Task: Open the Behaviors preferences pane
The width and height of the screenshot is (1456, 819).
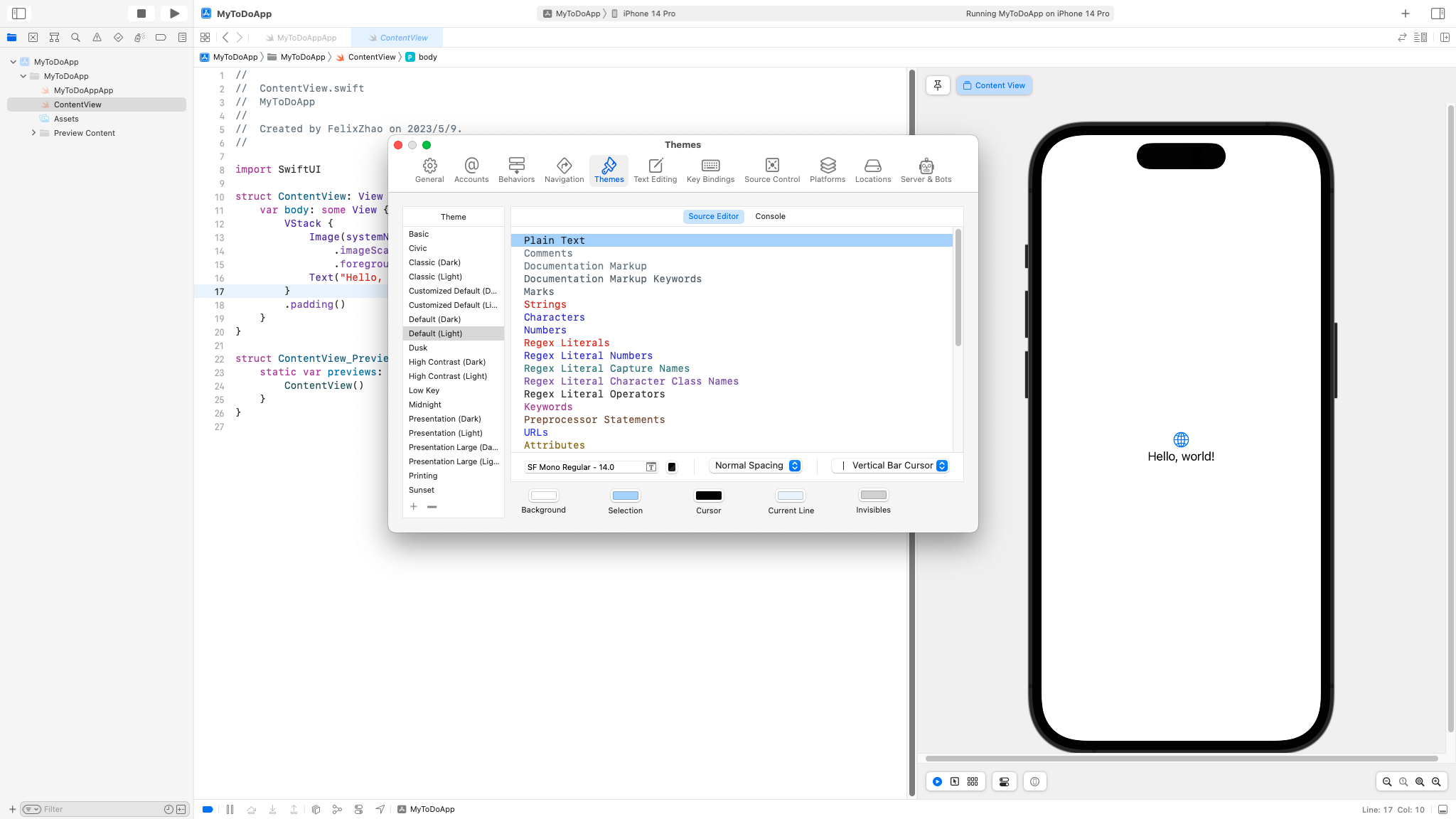Action: click(x=516, y=170)
